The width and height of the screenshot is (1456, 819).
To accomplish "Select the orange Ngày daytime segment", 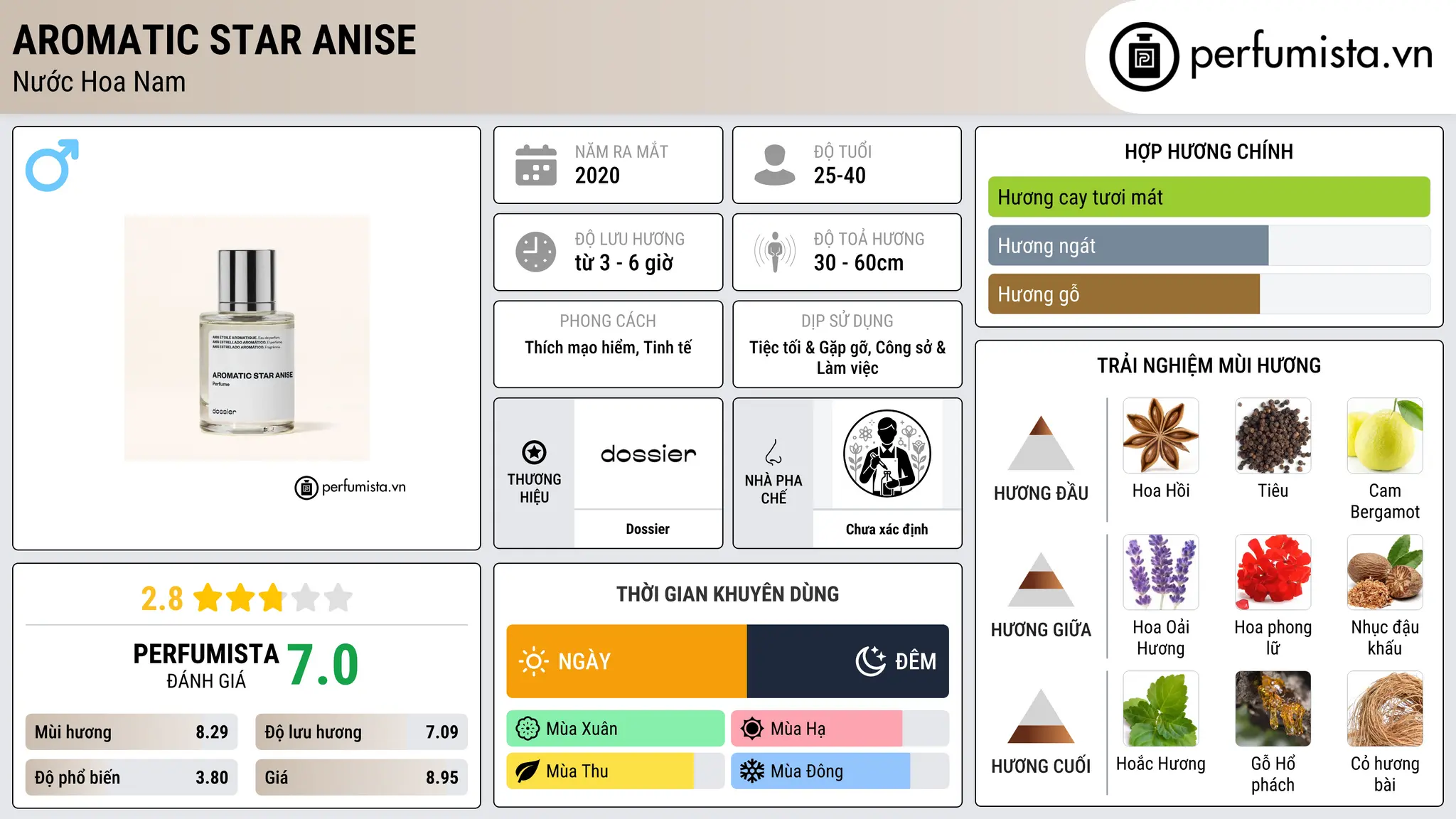I will pyautogui.click(x=626, y=661).
